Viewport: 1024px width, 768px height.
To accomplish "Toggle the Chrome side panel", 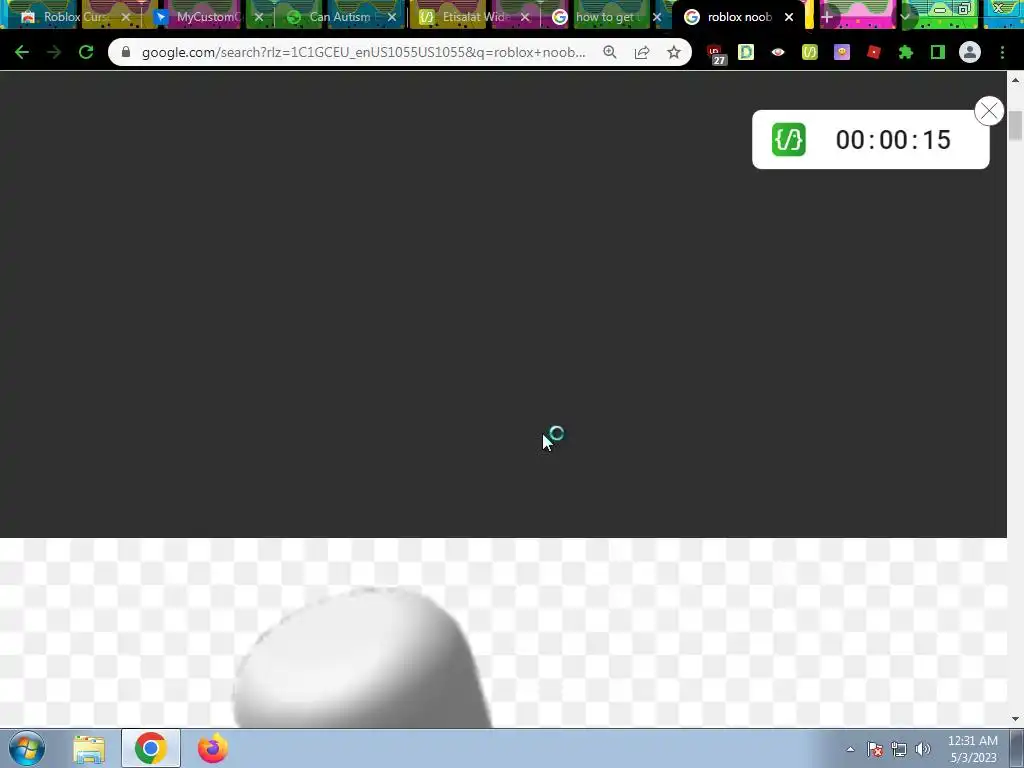I will 938,52.
